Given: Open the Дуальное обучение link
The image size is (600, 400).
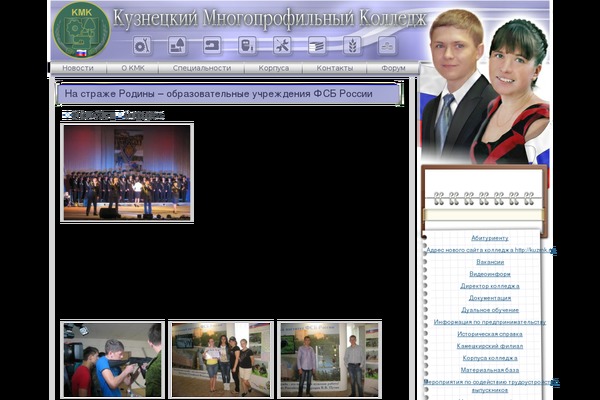Looking at the screenshot, I should tap(490, 310).
